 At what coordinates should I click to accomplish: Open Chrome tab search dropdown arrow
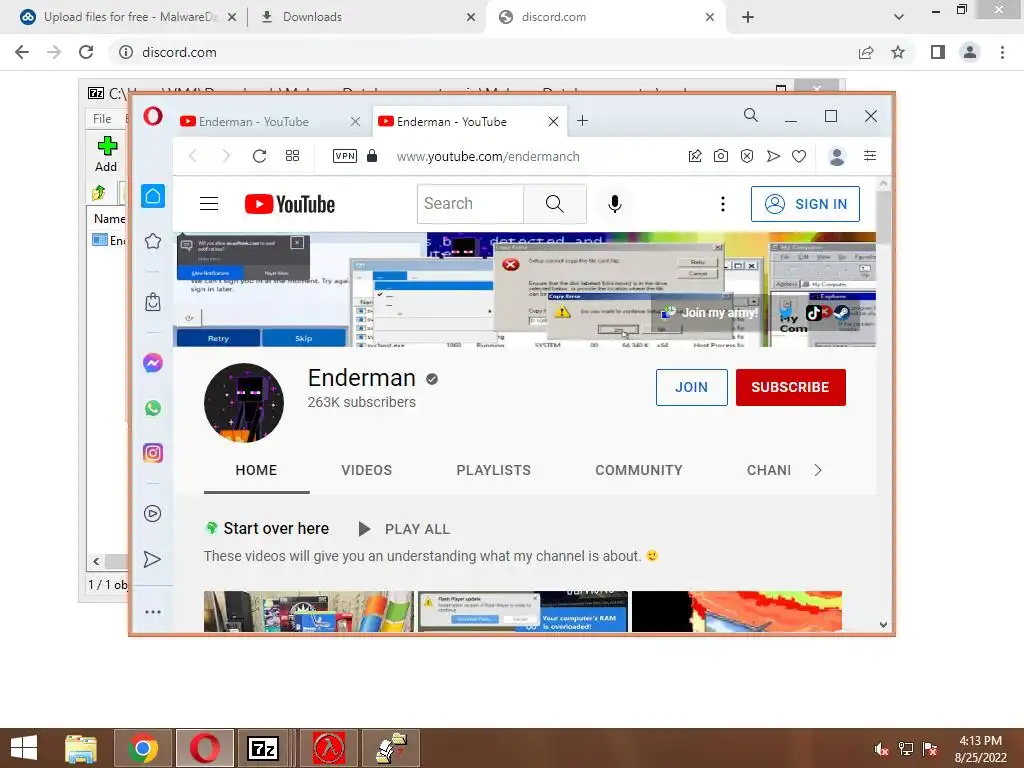pyautogui.click(x=899, y=18)
